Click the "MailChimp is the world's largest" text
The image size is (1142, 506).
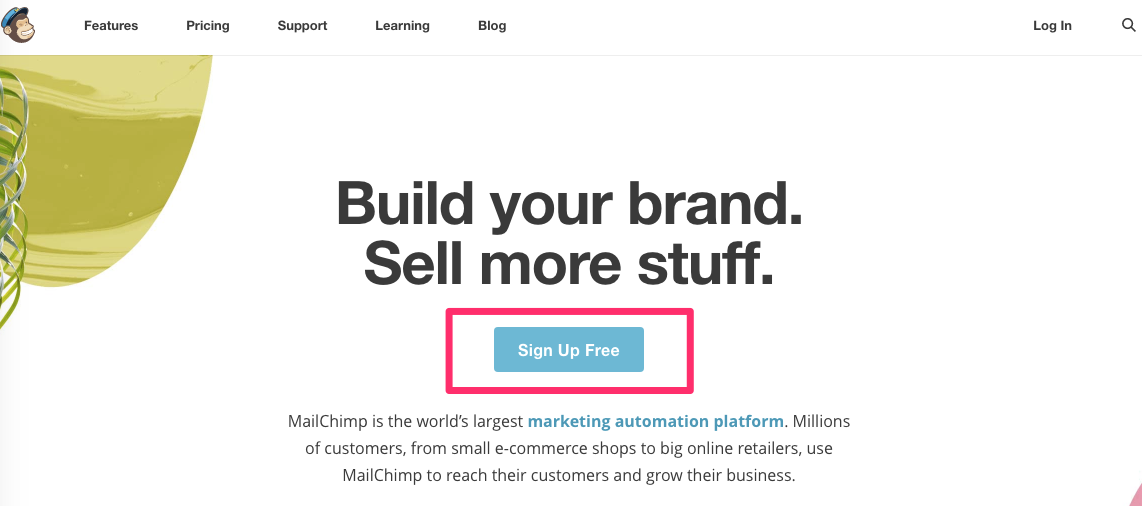point(405,421)
